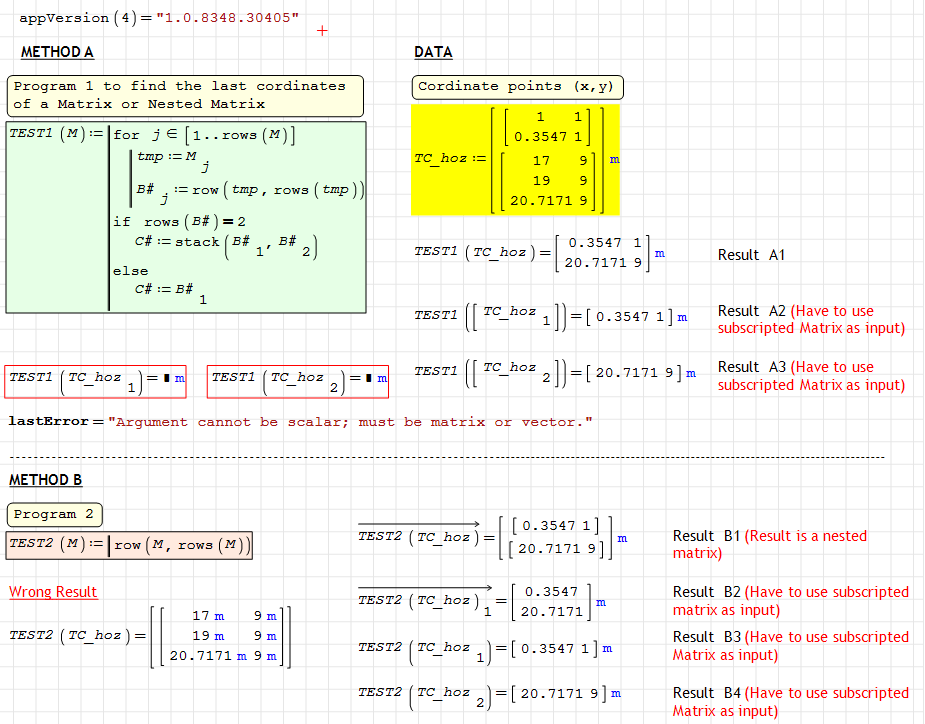Select the 'Cordinate points (x,y)' text box
Screen dimensions: 925x724
[517, 87]
